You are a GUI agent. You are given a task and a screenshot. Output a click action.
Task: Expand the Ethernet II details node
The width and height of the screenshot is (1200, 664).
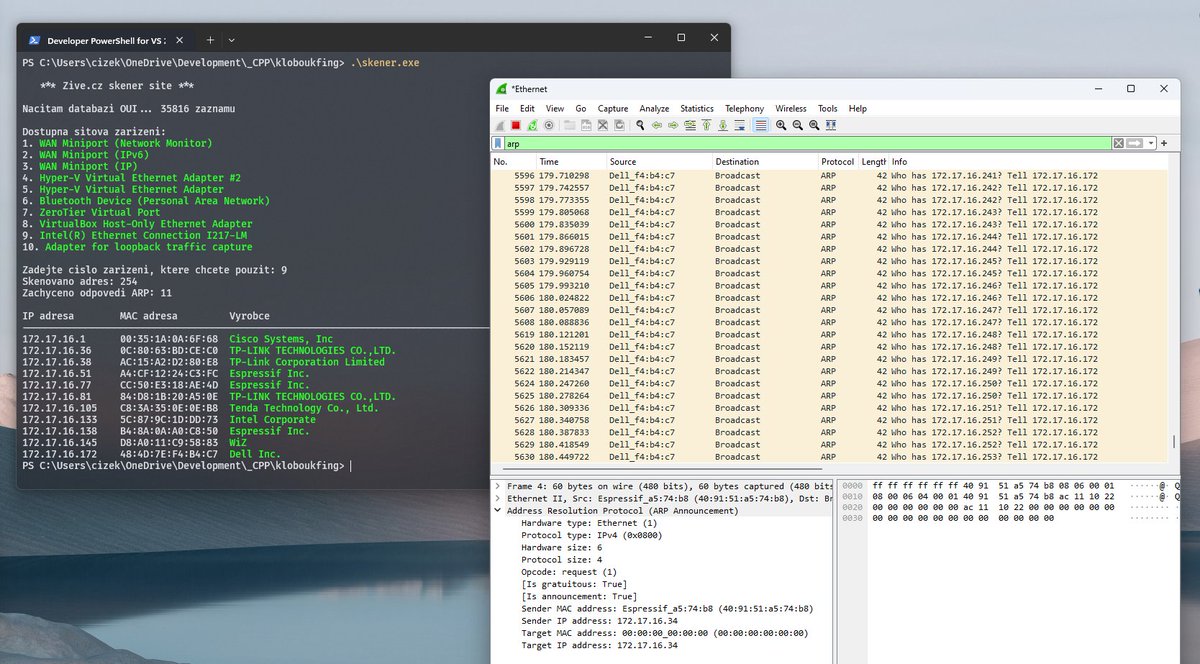pyautogui.click(x=497, y=498)
